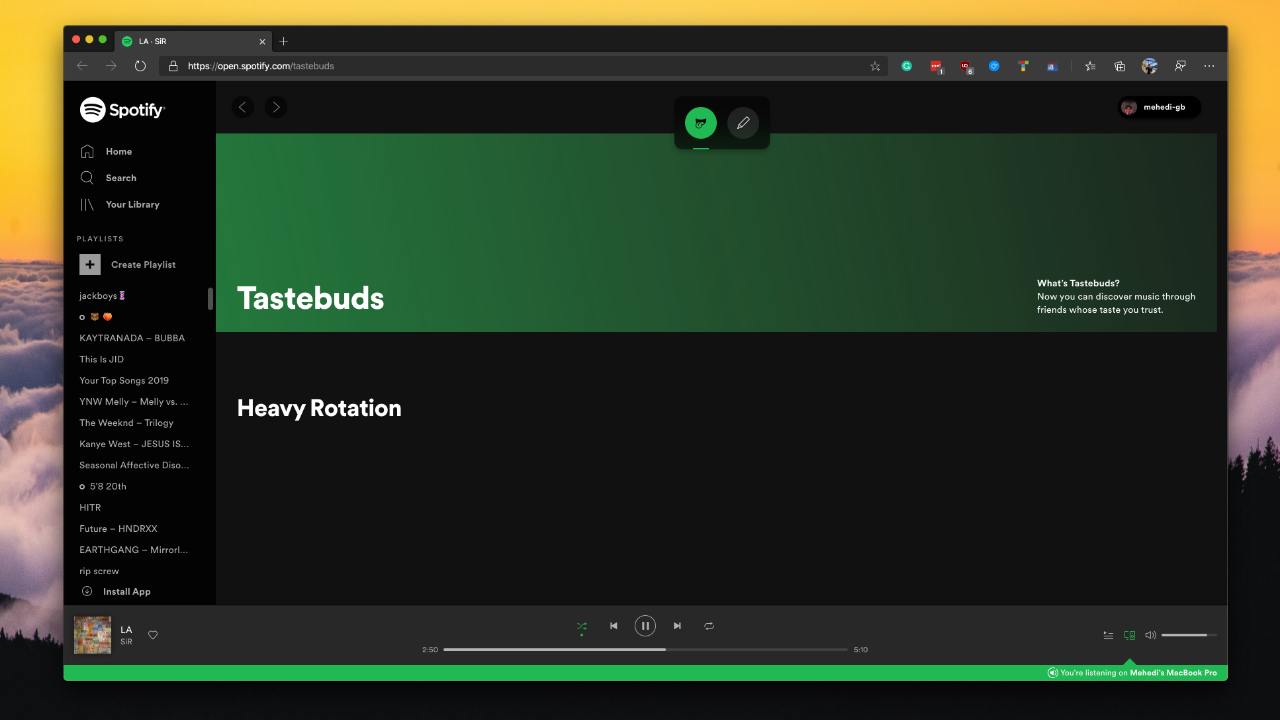Bookmark page with star icon

tap(875, 66)
